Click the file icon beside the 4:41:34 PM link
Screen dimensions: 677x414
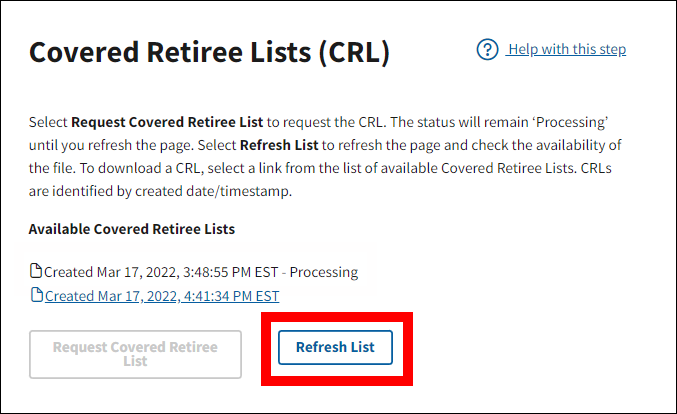[x=36, y=295]
